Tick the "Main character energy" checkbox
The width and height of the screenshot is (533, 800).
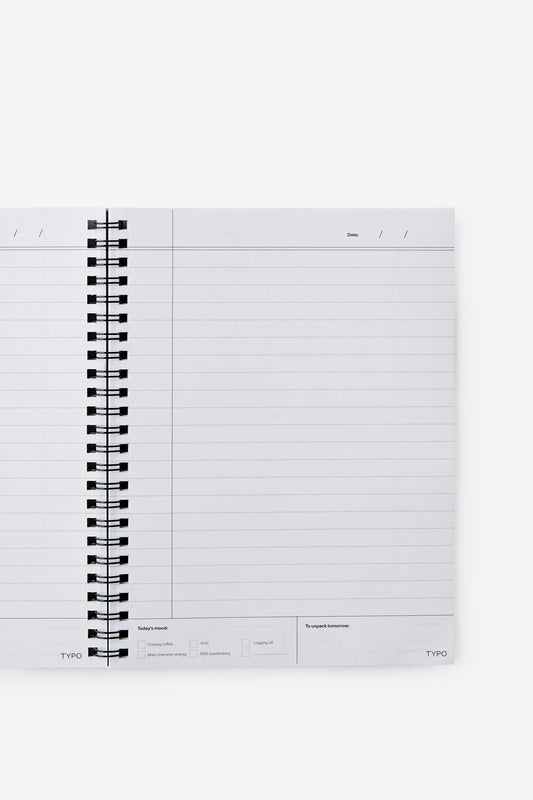tap(141, 654)
